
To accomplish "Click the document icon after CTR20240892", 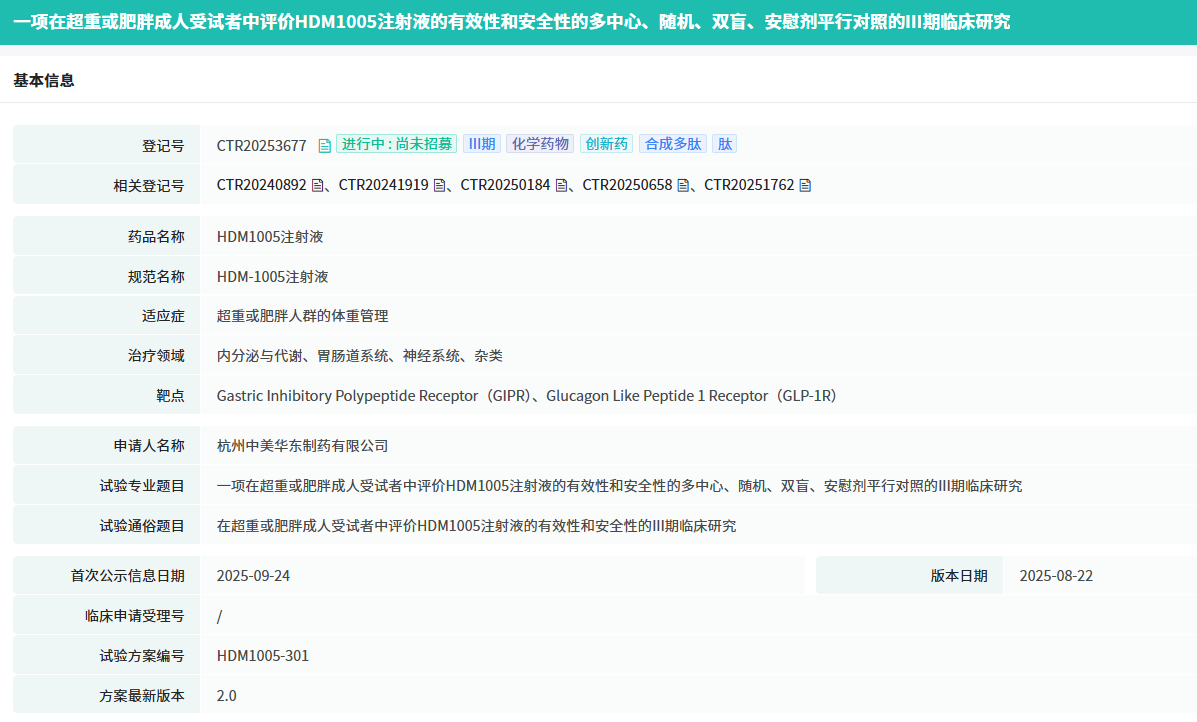I will point(317,185).
